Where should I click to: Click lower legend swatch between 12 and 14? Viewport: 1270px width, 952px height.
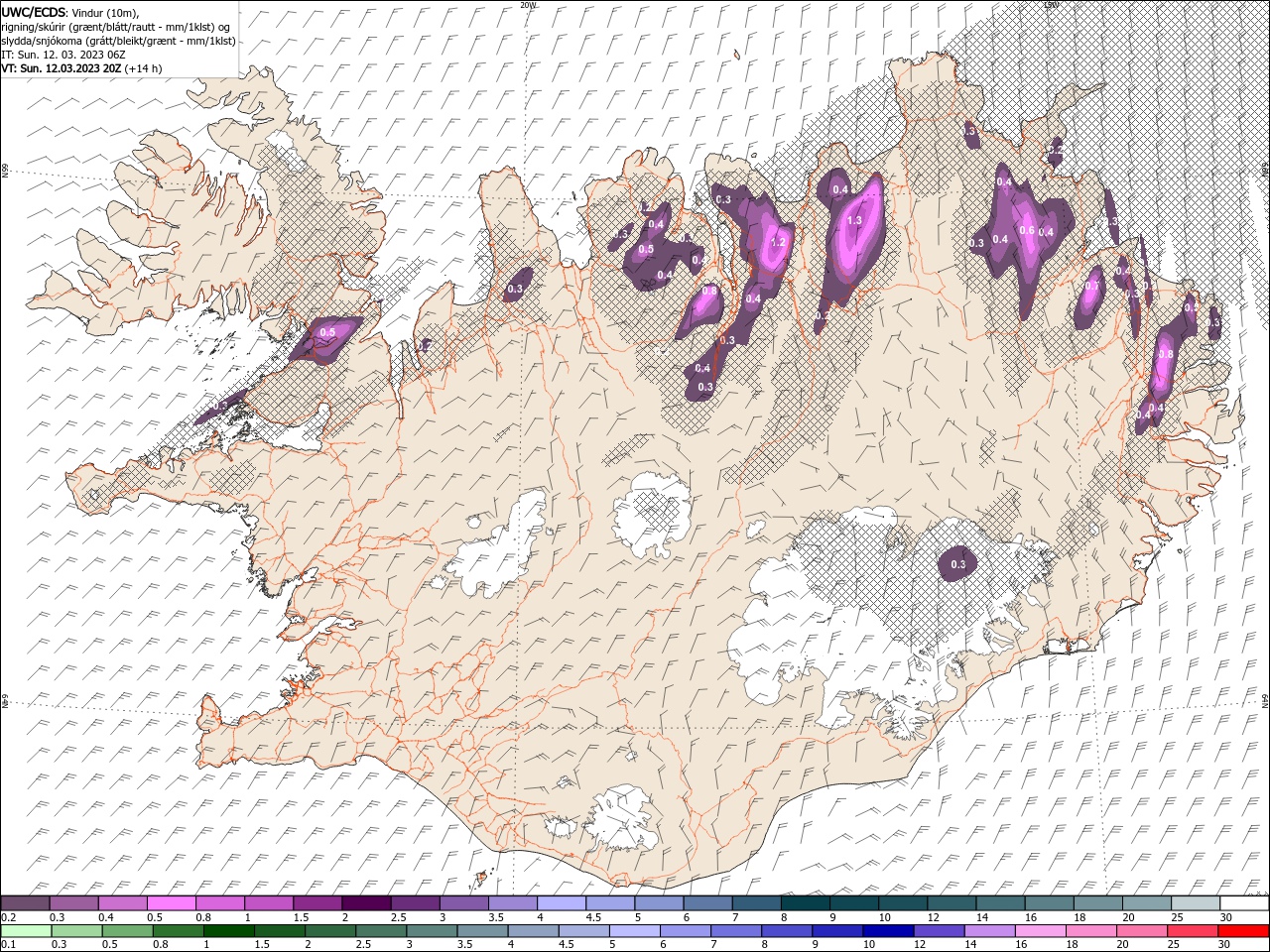tap(940, 931)
